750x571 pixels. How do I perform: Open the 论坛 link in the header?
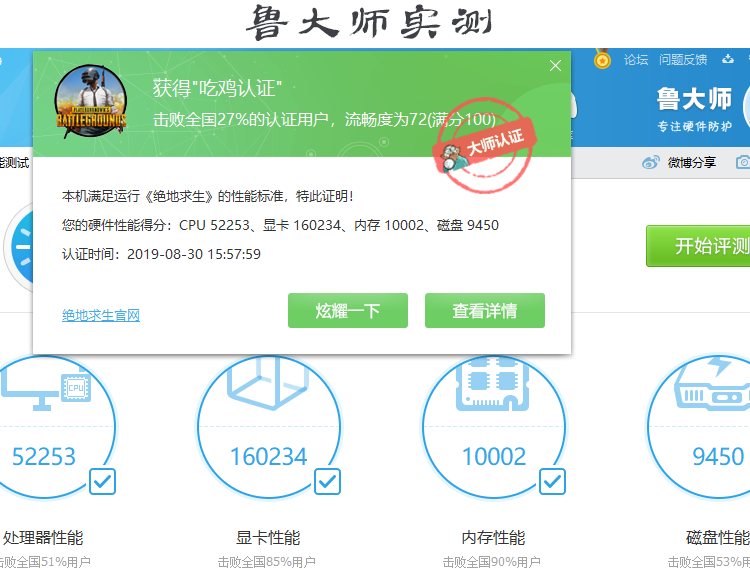(636, 60)
